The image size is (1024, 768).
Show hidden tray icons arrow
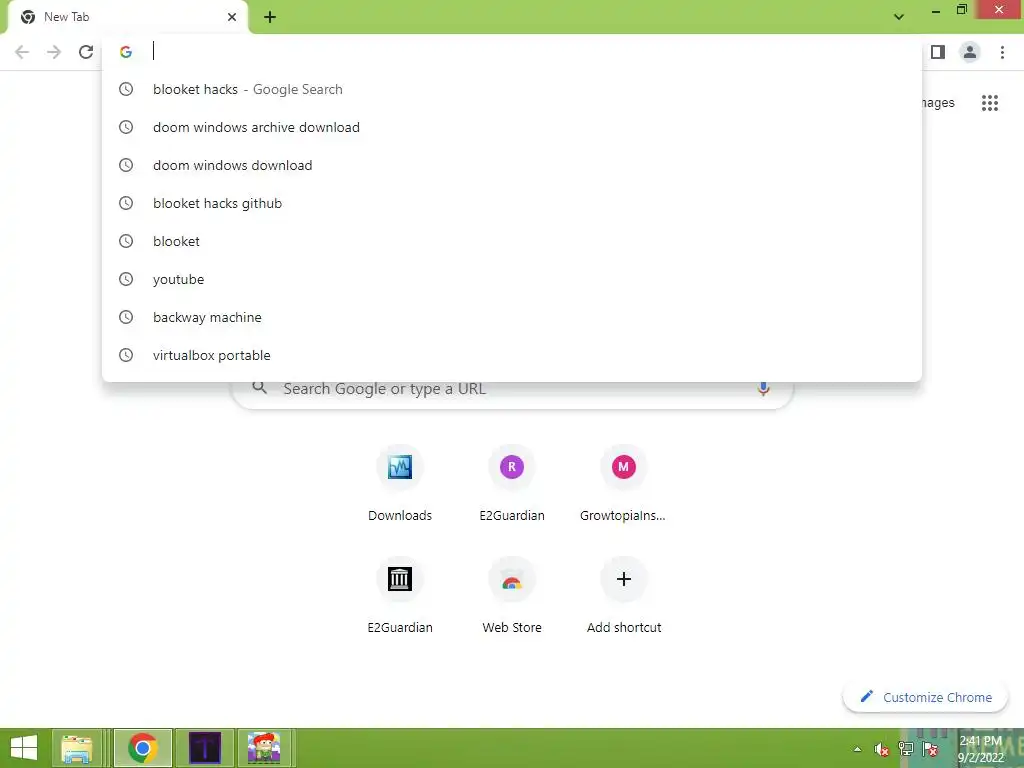click(857, 749)
